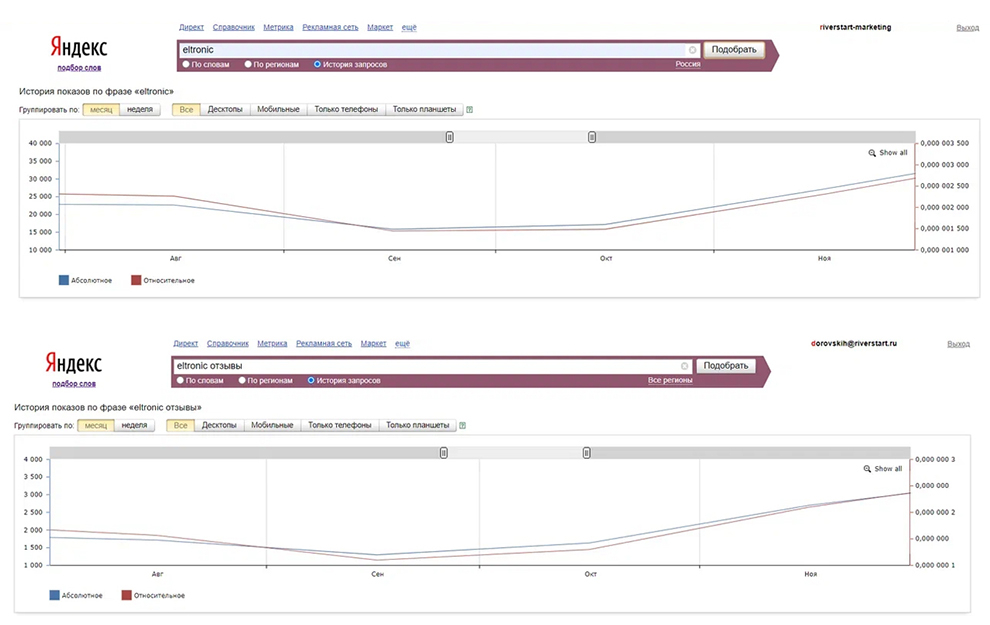990x625 pixels.
Task: Click the 'dorovskih@riverstart.ru' account name
Action: click(854, 343)
